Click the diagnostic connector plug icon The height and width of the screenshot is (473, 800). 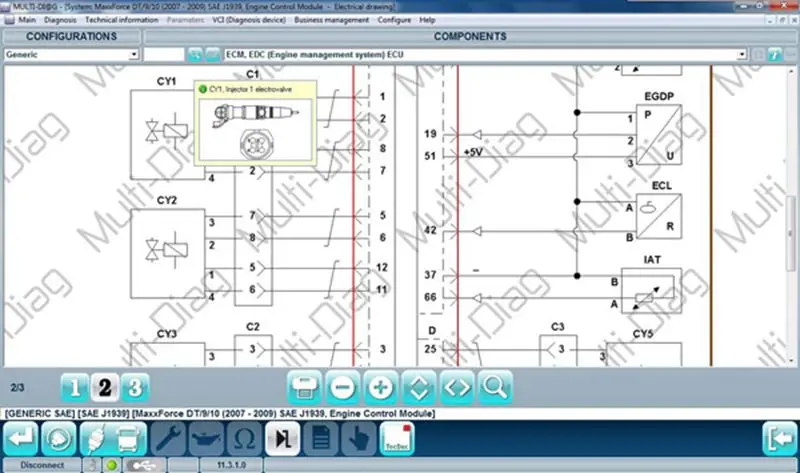point(95,438)
